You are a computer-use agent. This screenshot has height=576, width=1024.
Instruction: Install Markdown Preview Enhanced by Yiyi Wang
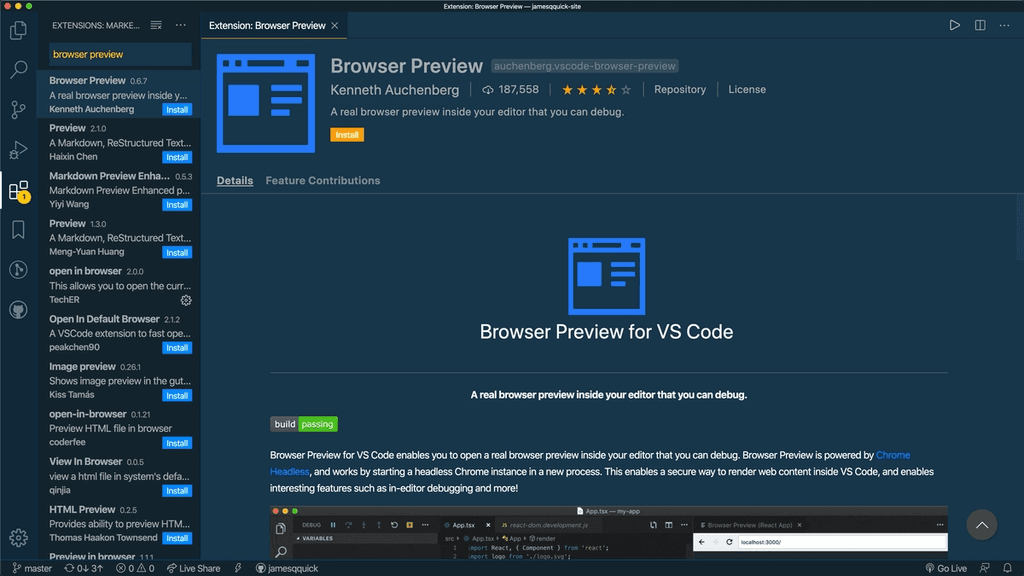pyautogui.click(x=177, y=205)
